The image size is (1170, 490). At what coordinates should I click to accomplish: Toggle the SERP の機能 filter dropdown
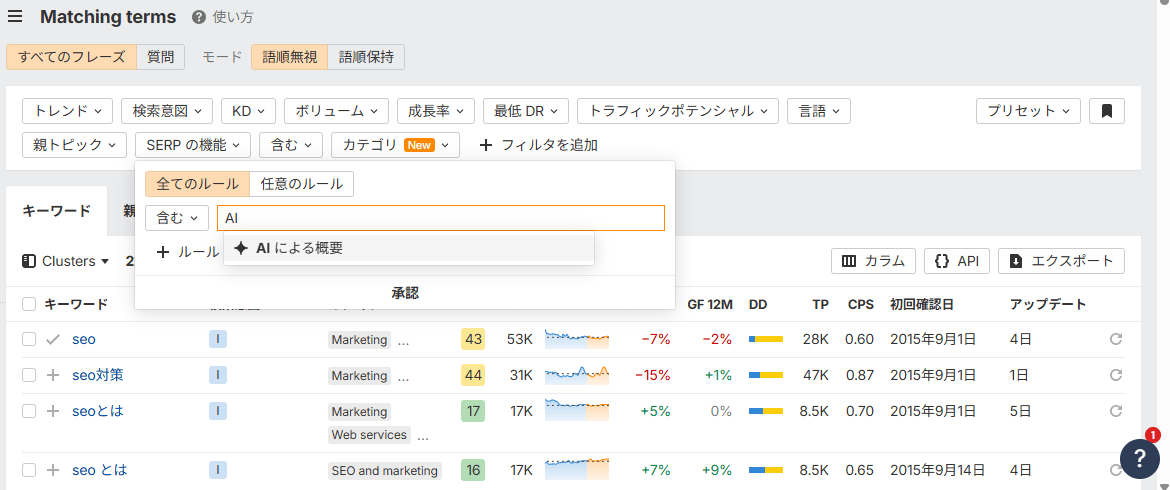click(x=193, y=145)
